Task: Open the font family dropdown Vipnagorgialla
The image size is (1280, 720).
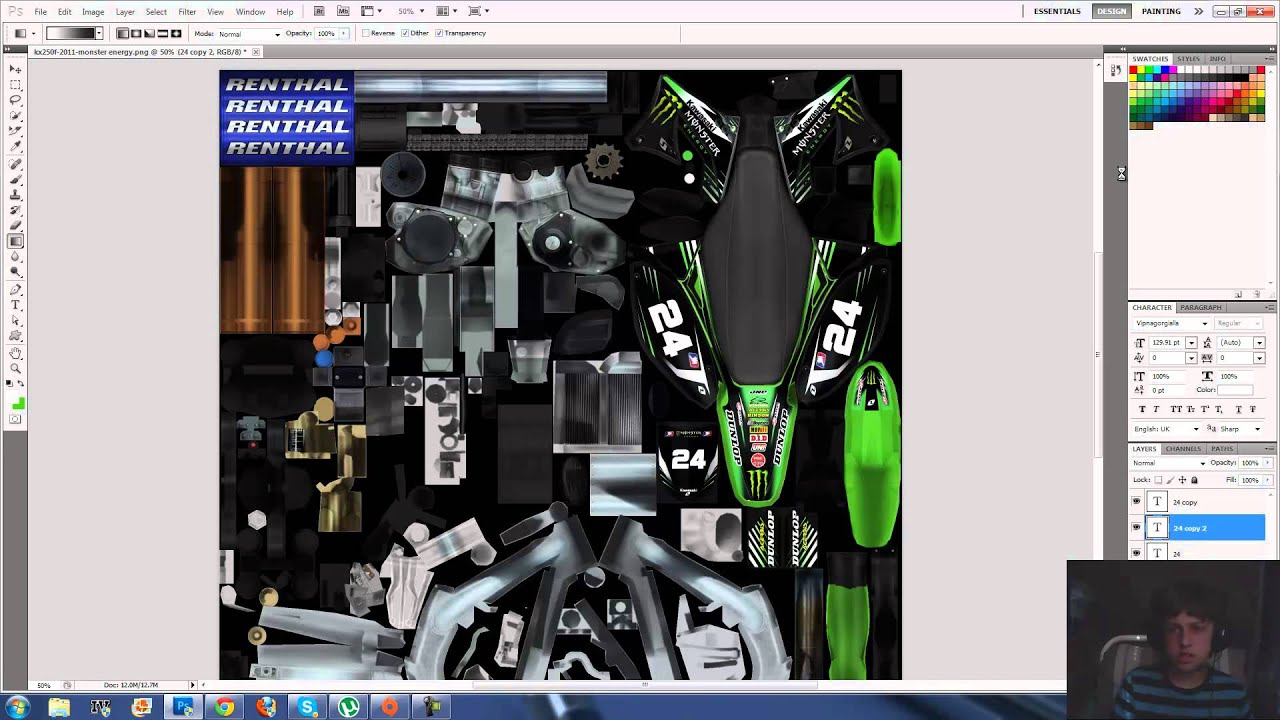Action: (1171, 323)
